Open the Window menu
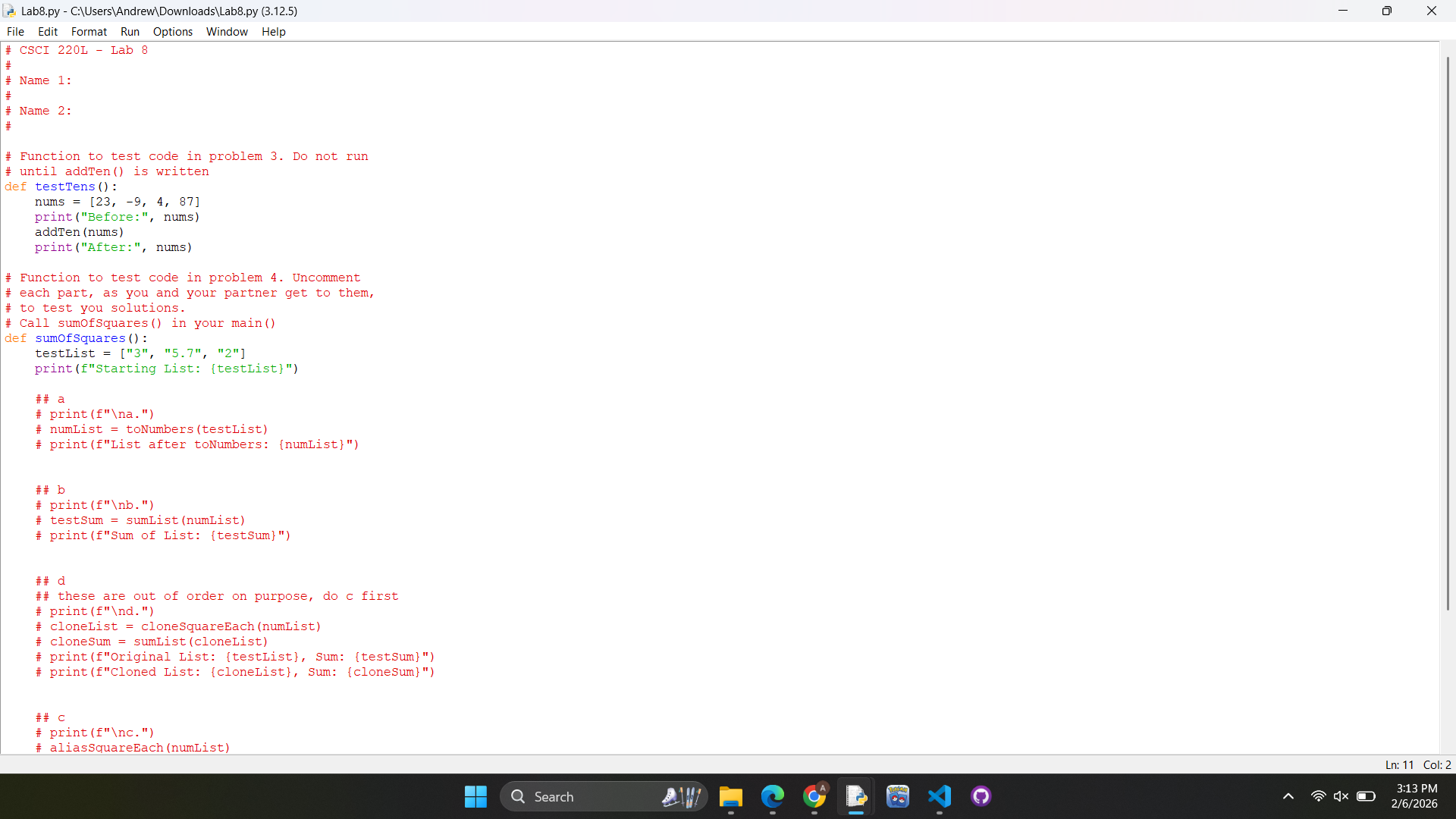1456x819 pixels. tap(227, 32)
